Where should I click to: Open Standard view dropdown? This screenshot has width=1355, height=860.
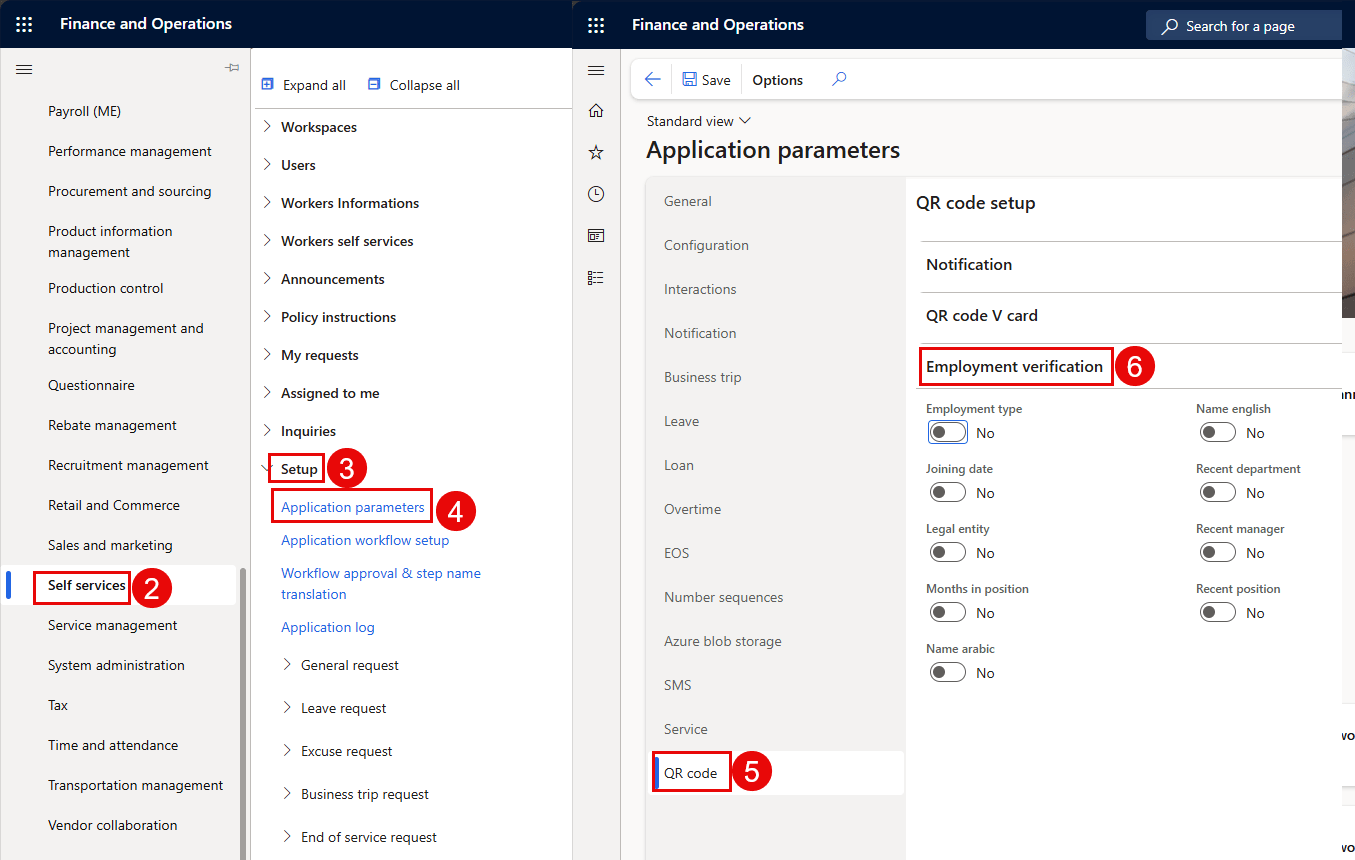click(x=698, y=121)
